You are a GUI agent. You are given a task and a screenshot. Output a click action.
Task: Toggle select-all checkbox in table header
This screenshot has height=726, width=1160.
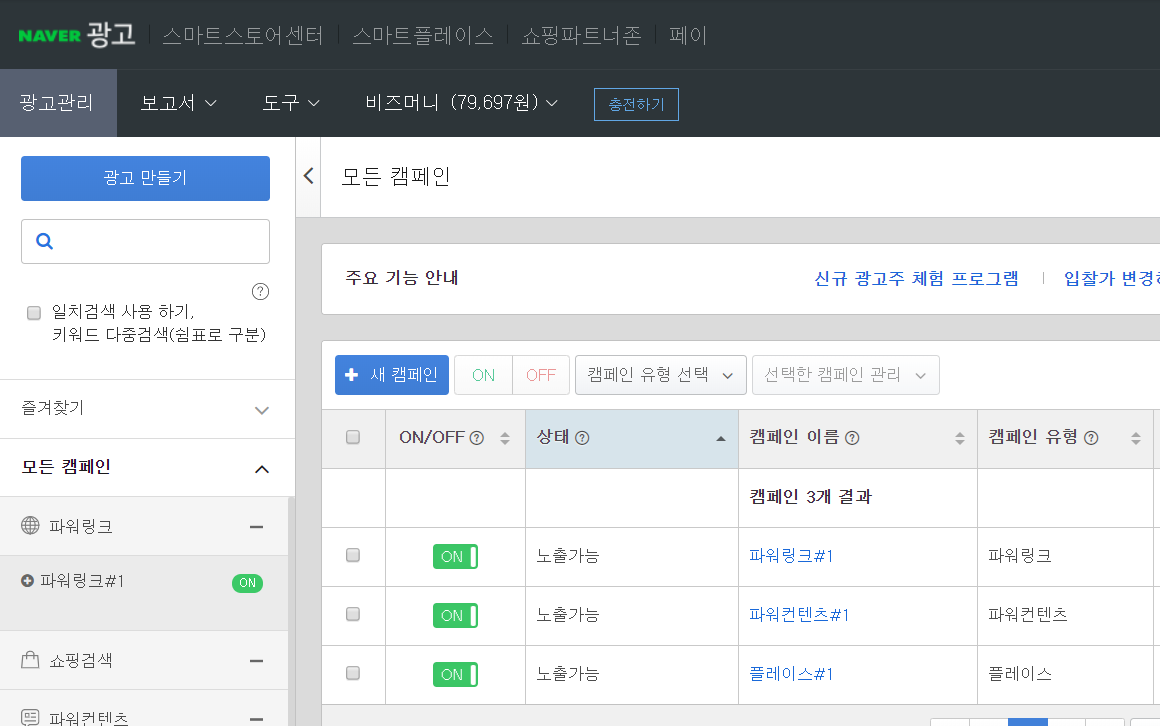click(x=353, y=437)
